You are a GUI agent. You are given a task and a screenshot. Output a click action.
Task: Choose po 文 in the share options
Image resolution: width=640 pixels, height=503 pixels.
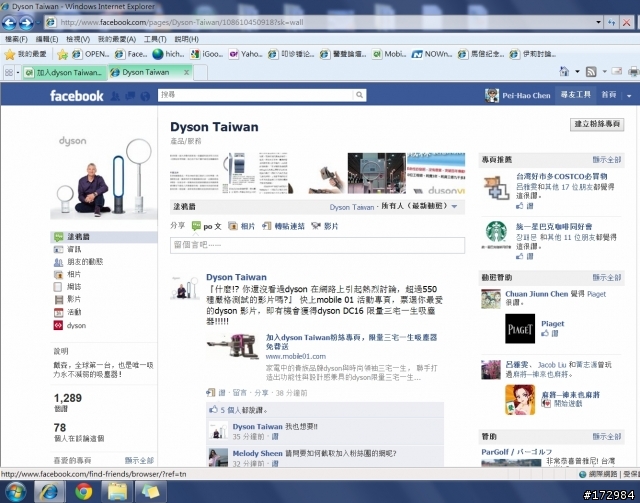[x=207, y=226]
